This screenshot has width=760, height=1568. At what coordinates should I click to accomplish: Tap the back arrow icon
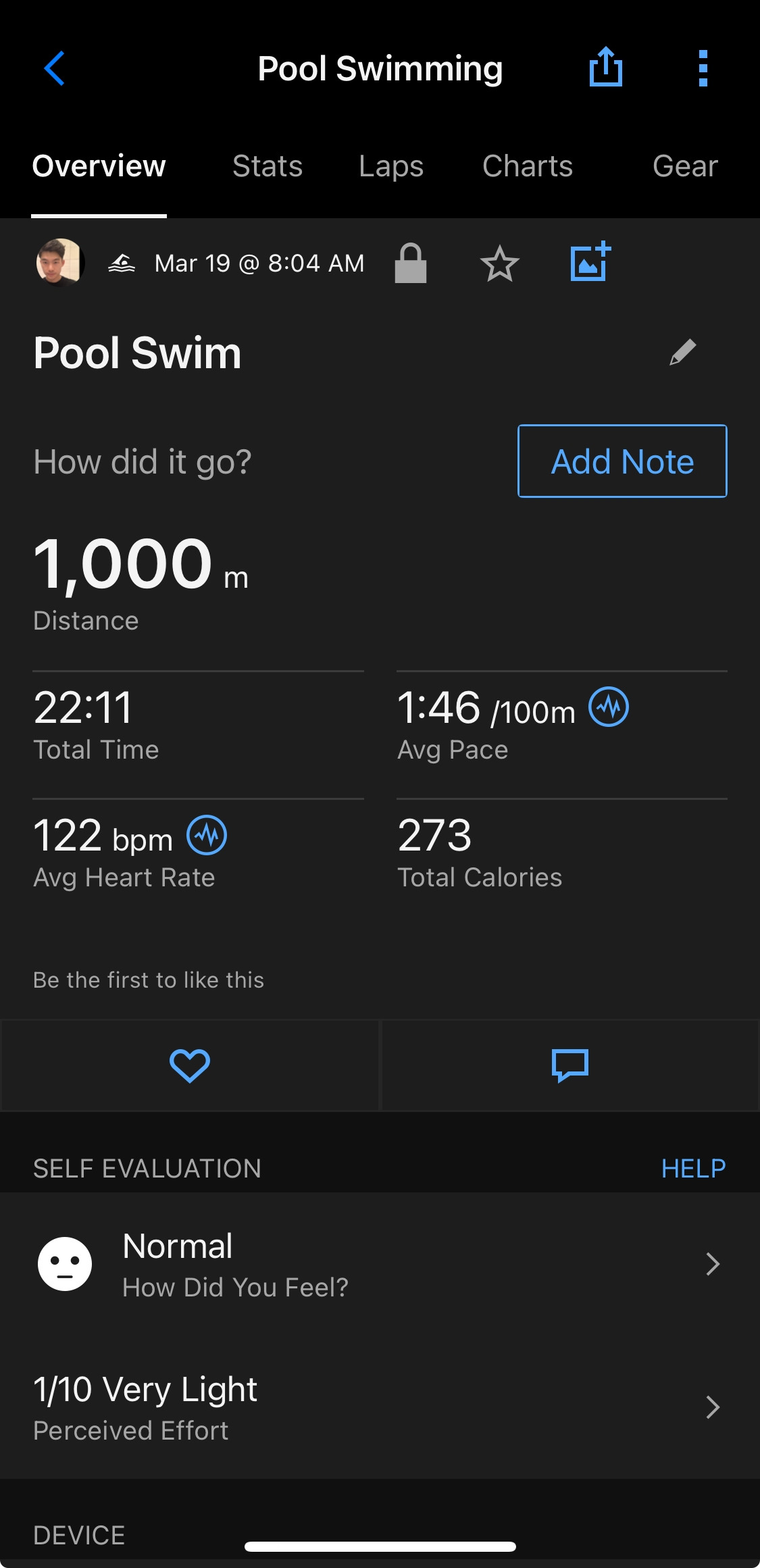coord(54,68)
